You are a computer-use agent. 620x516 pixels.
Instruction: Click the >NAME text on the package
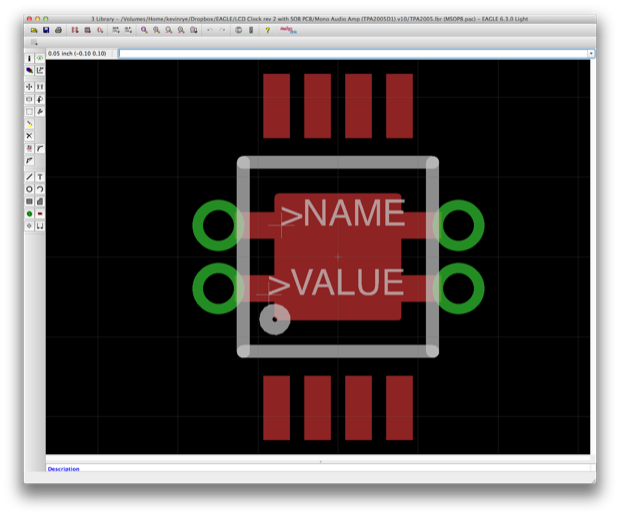(342, 213)
